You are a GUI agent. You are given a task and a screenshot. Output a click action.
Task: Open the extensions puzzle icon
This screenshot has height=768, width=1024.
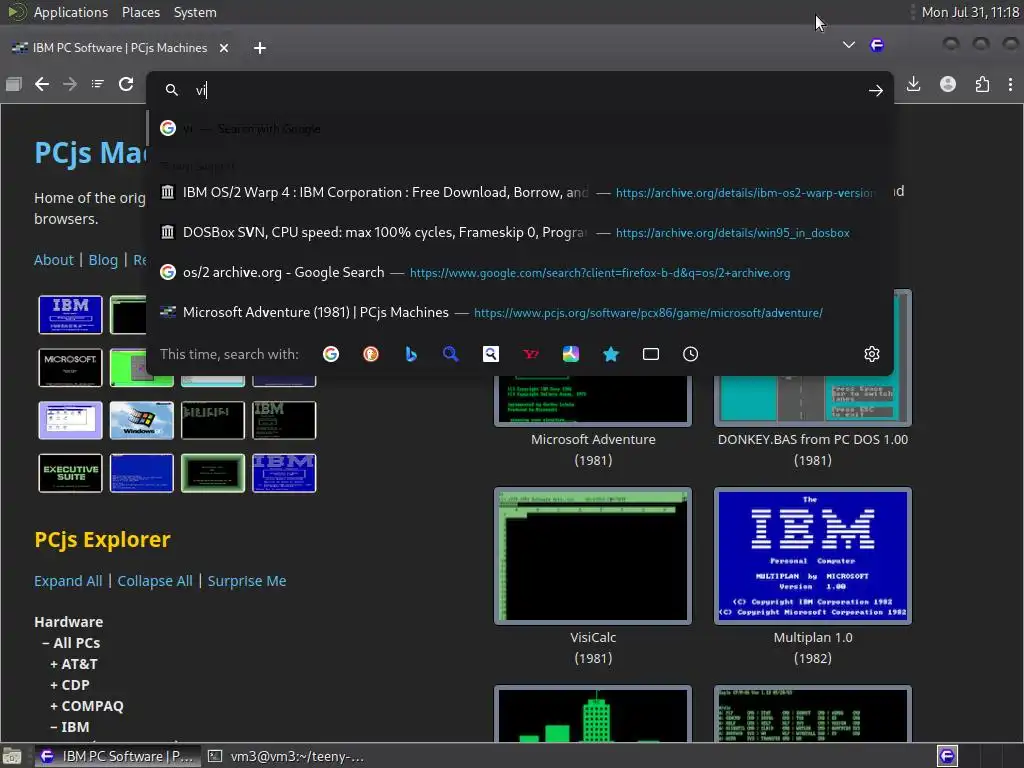pos(982,84)
